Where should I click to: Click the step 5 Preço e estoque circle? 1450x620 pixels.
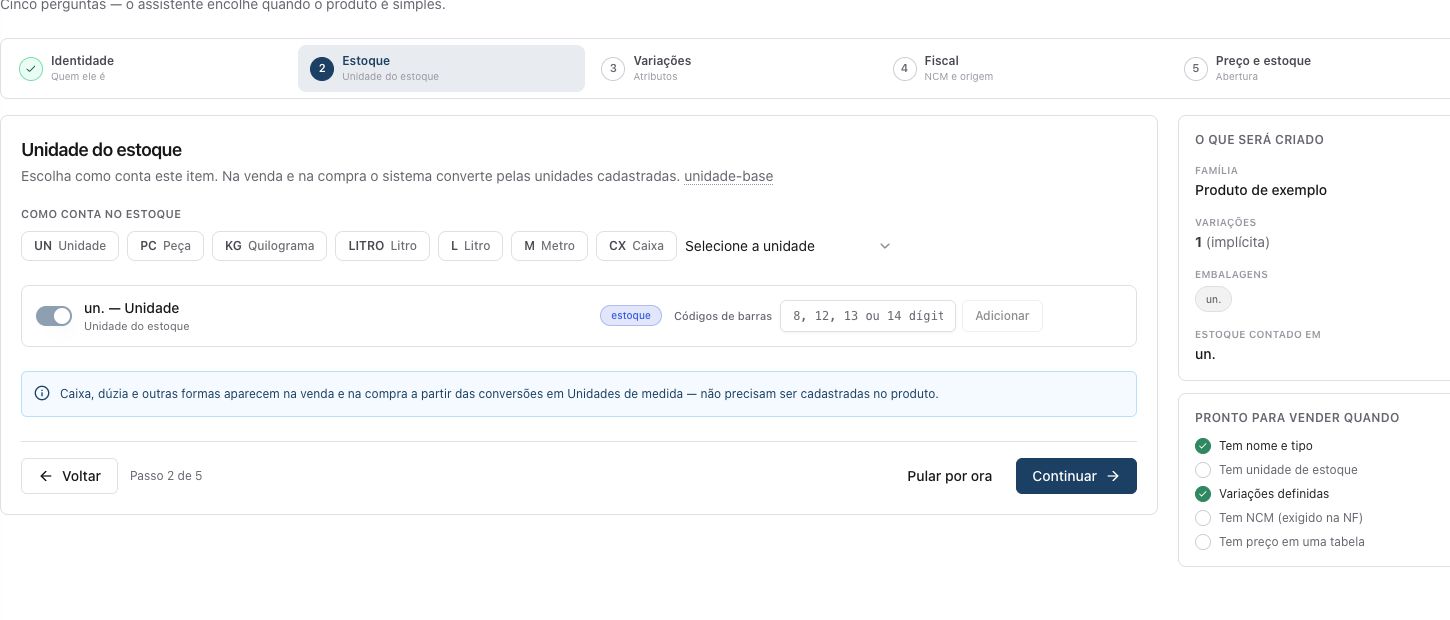coord(1195,68)
